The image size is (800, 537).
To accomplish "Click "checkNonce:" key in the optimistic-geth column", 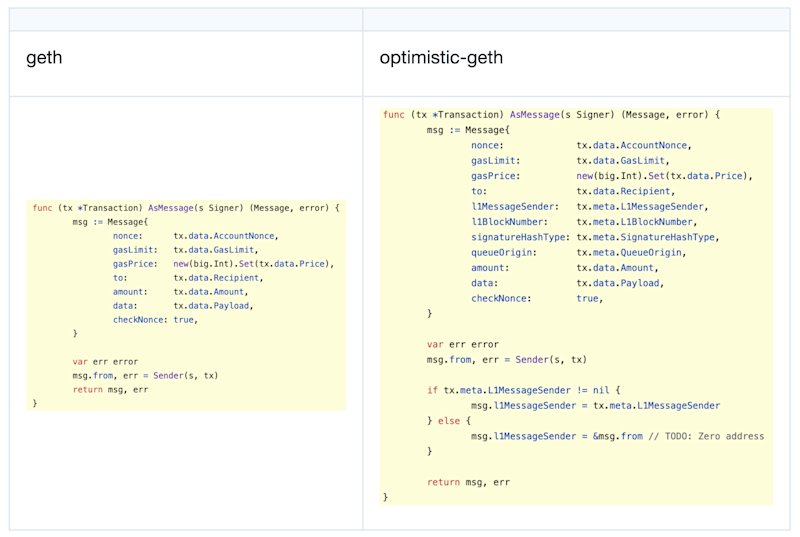I will coord(501,298).
